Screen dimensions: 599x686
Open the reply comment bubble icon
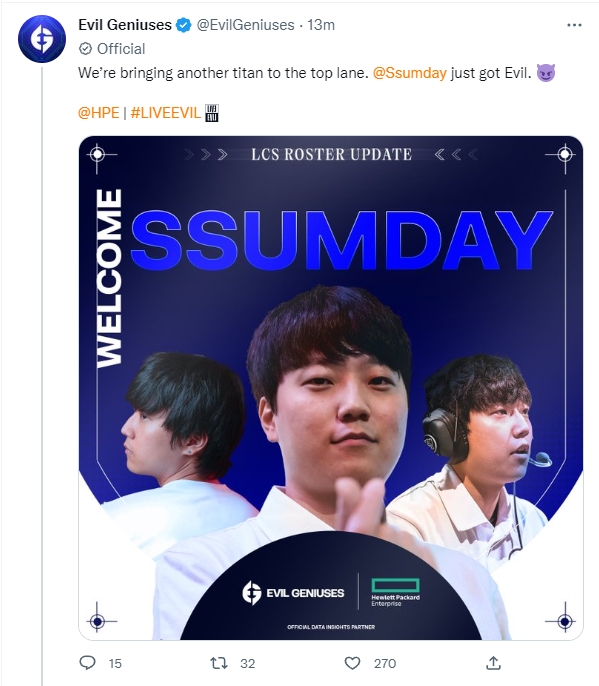coord(87,663)
